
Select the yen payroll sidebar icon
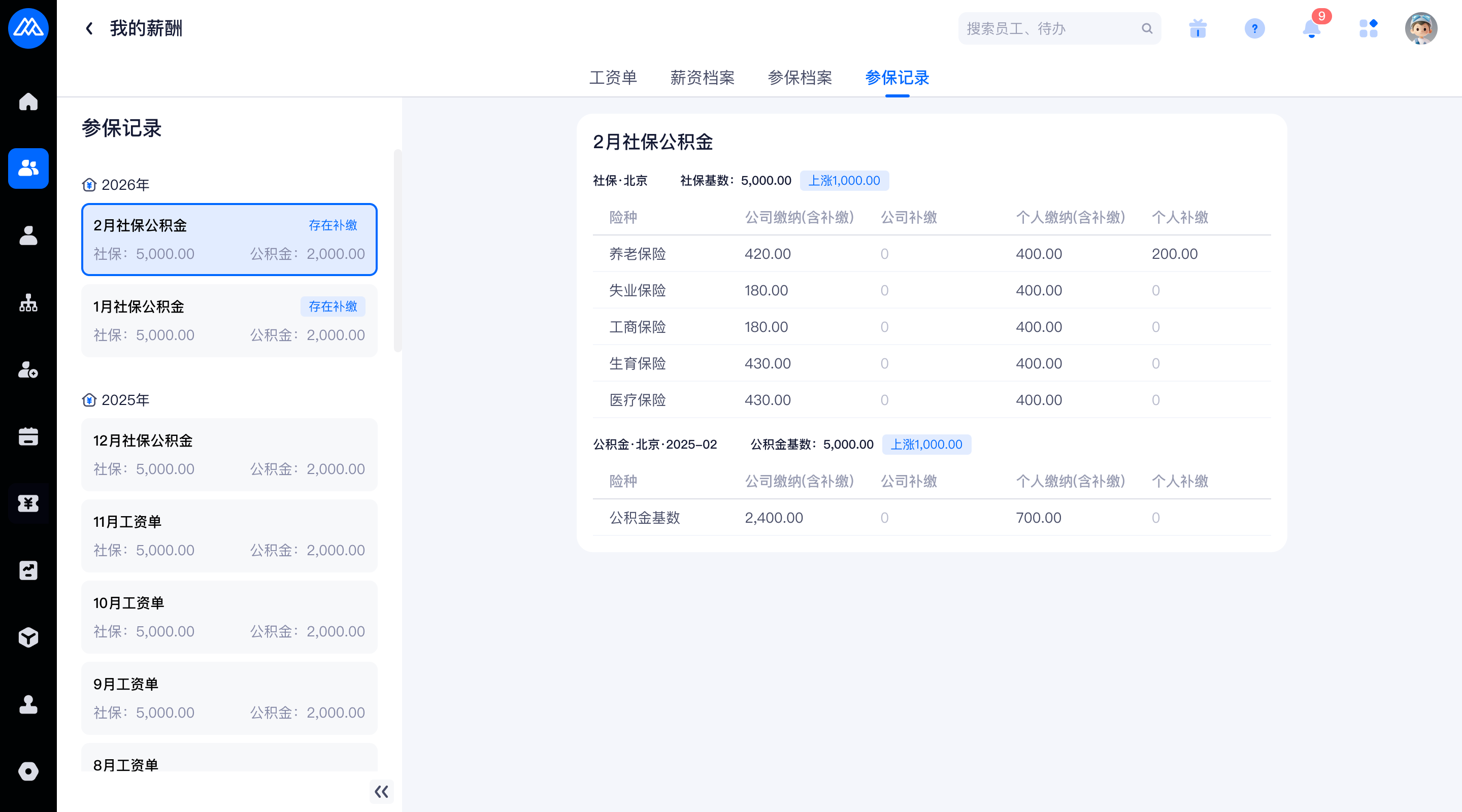coord(28,503)
